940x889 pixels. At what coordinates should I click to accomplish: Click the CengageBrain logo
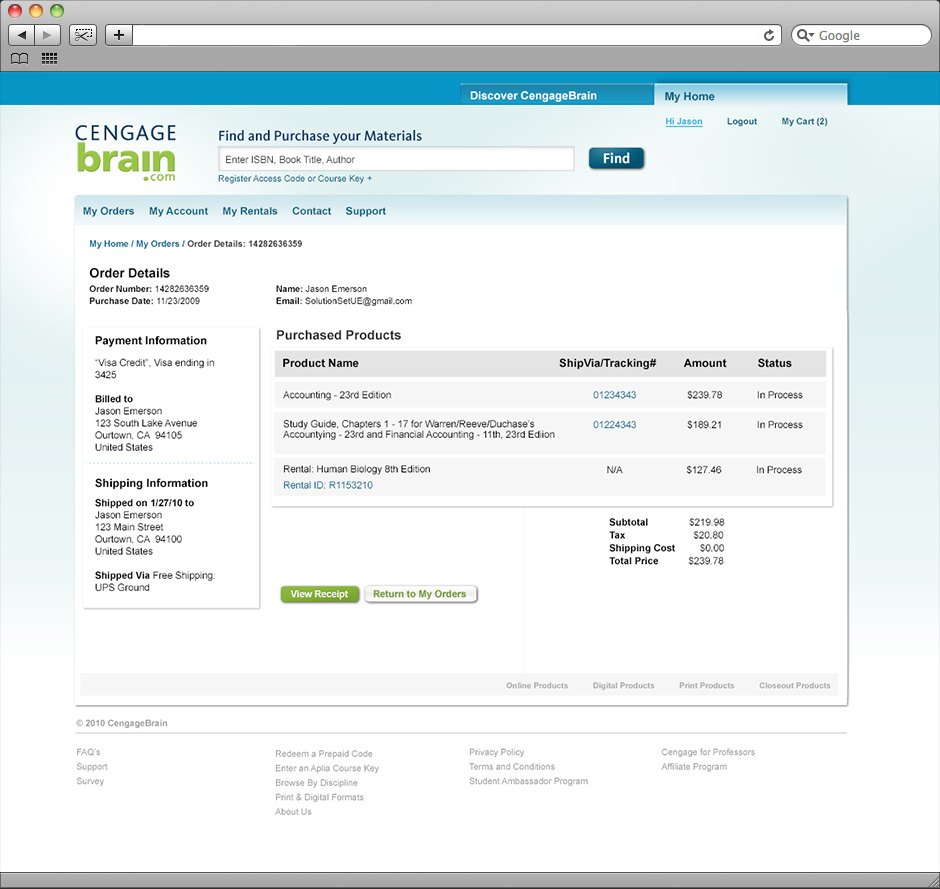pyautogui.click(x=125, y=152)
